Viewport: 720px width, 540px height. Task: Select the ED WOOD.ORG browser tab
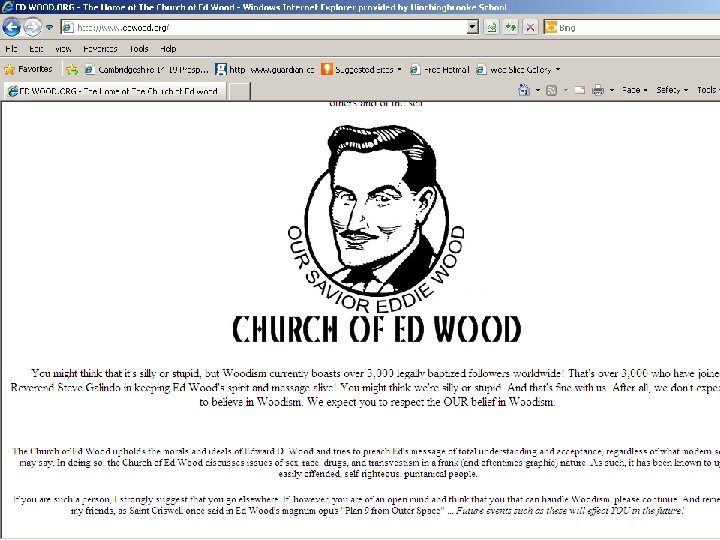click(x=115, y=91)
